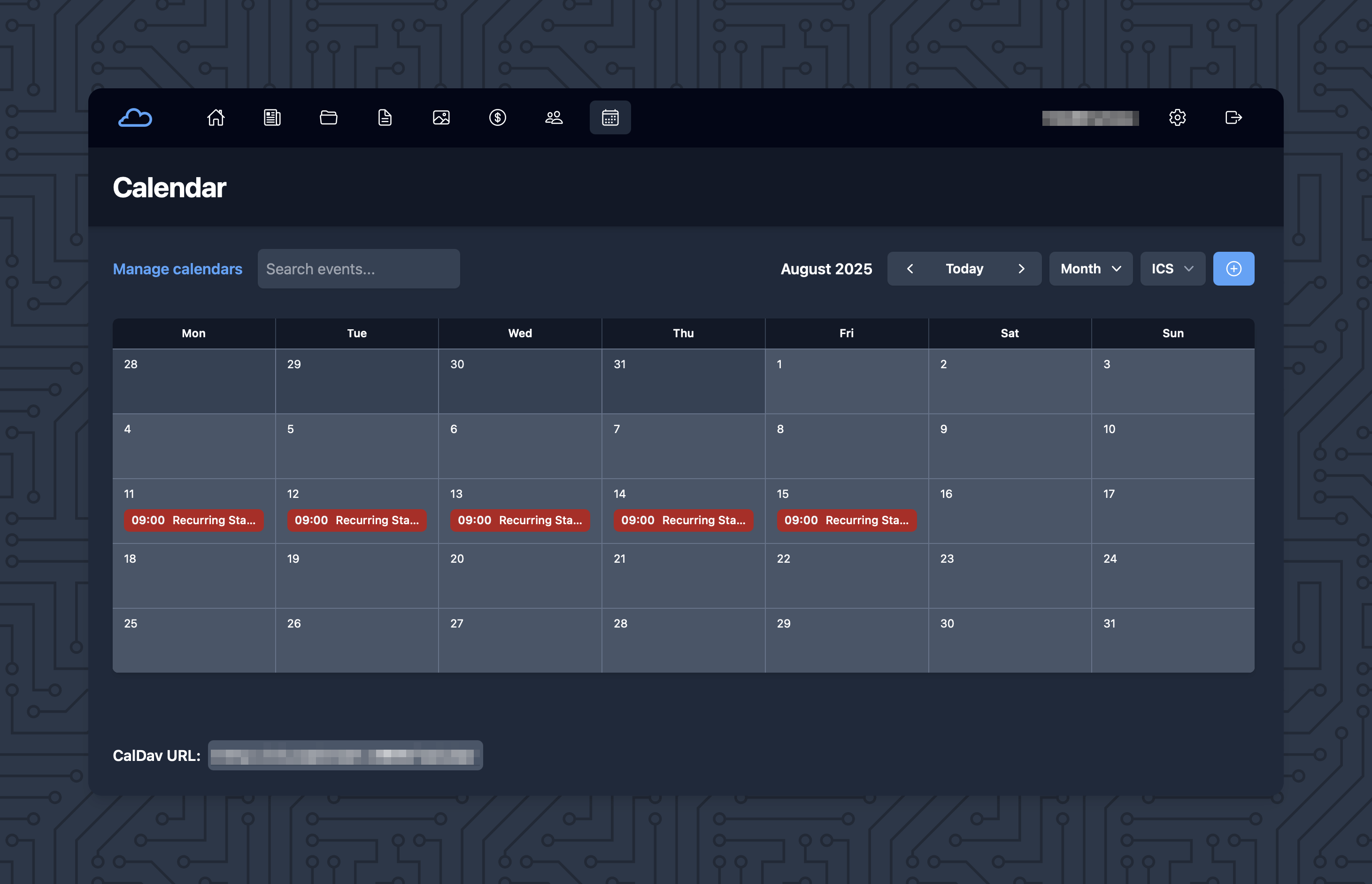Select day cell August 4
The image size is (1372, 884).
pyautogui.click(x=193, y=446)
